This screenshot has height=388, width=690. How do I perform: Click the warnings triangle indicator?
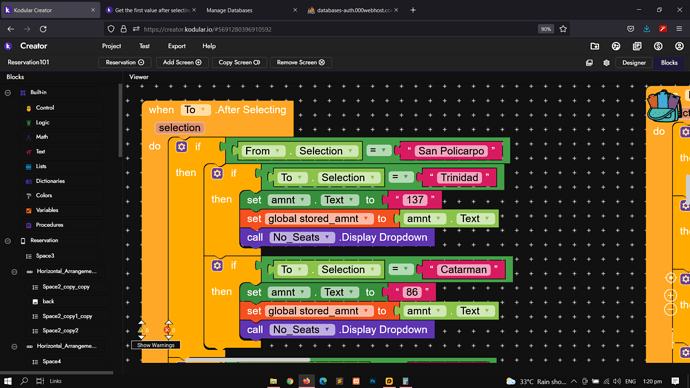[x=142, y=330]
